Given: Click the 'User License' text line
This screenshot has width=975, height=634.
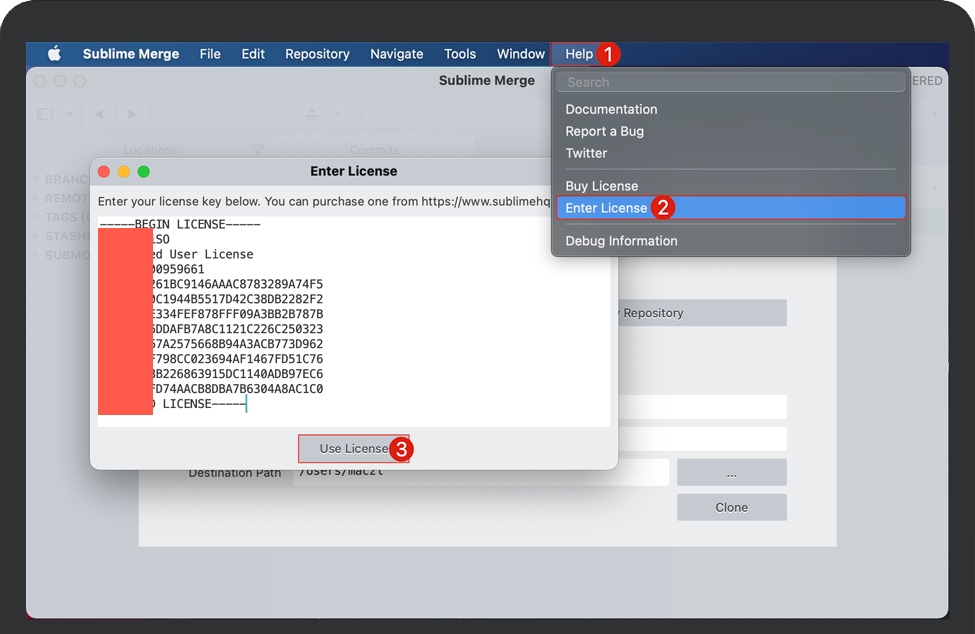Looking at the screenshot, I should click(211, 254).
